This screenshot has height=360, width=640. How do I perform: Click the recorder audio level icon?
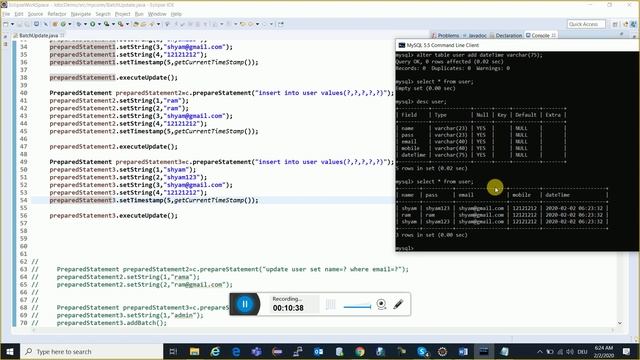coord(331,304)
